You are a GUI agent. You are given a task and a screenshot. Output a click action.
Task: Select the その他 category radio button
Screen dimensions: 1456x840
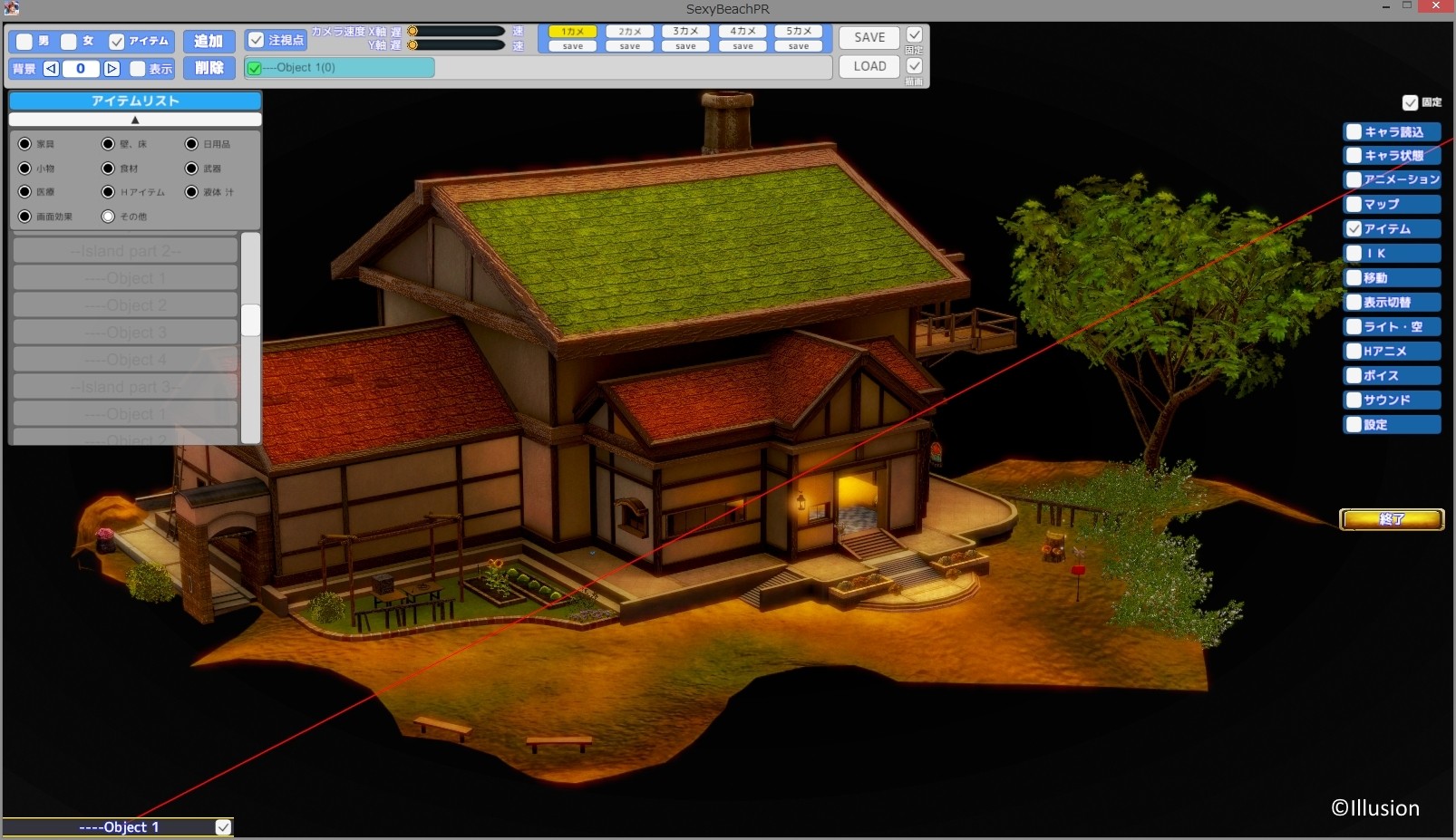tap(108, 217)
